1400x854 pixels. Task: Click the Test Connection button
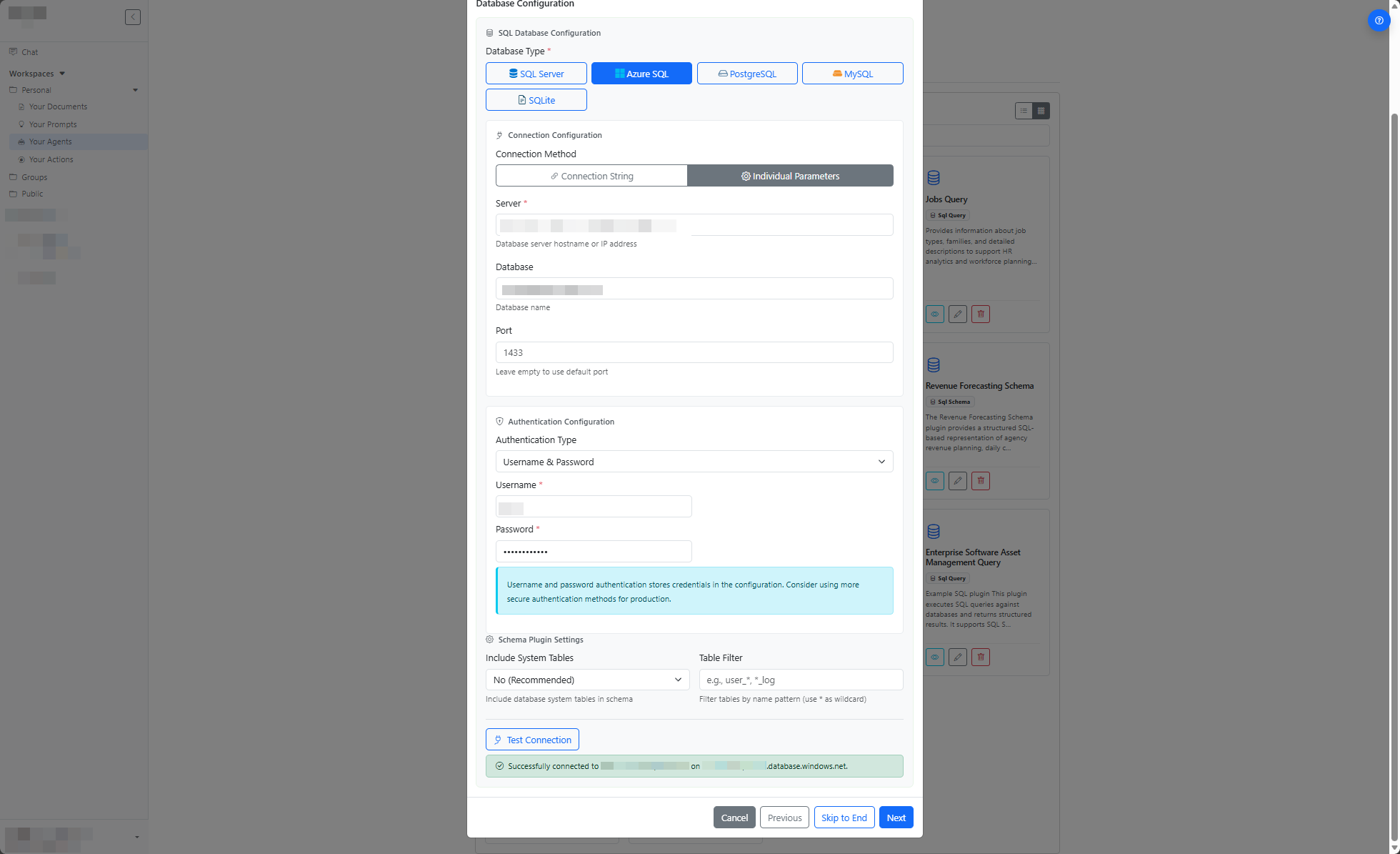tap(532, 740)
